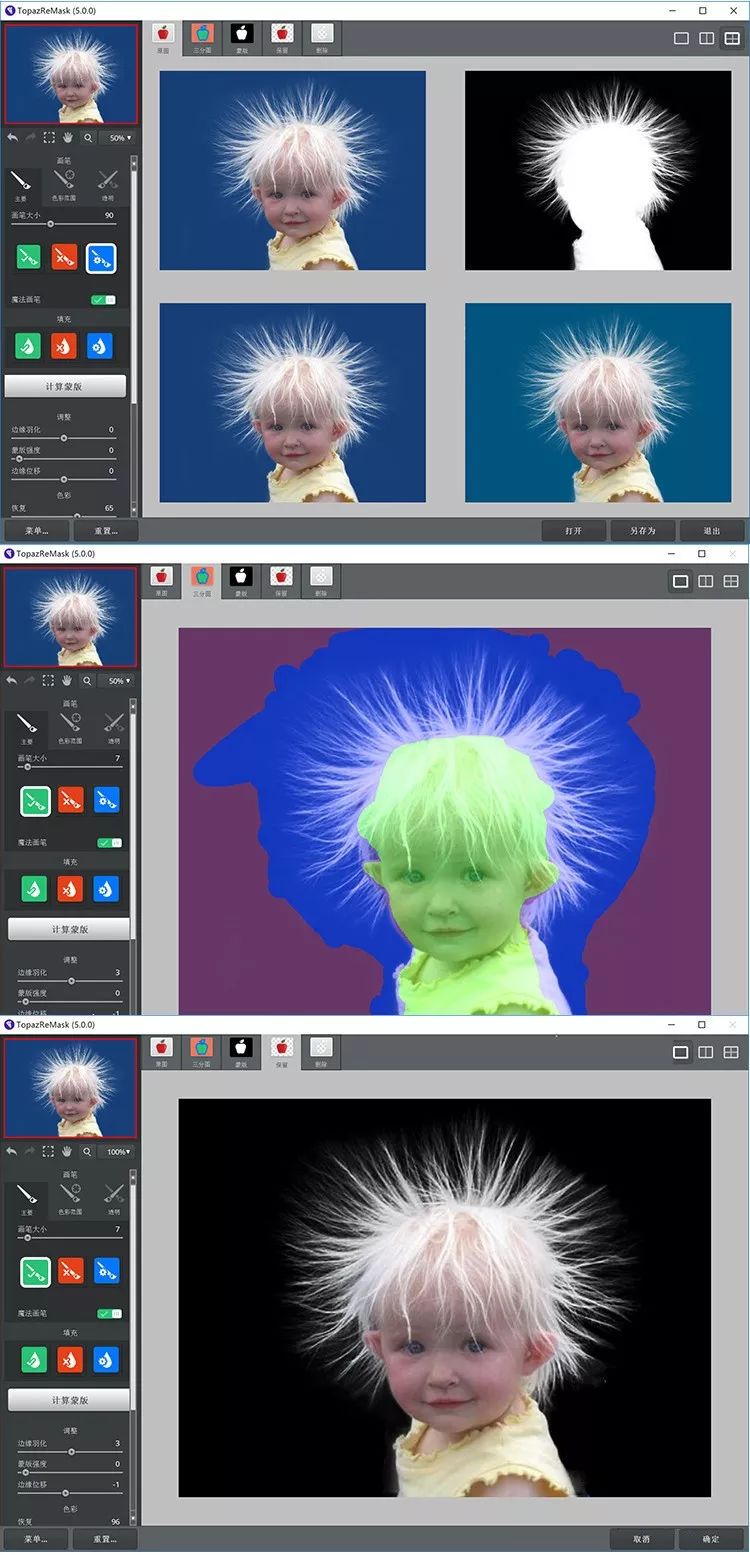Toggle 魔法画笔 switch in middle window
Image resolution: width=750 pixels, height=1555 pixels.
pyautogui.click(x=108, y=843)
